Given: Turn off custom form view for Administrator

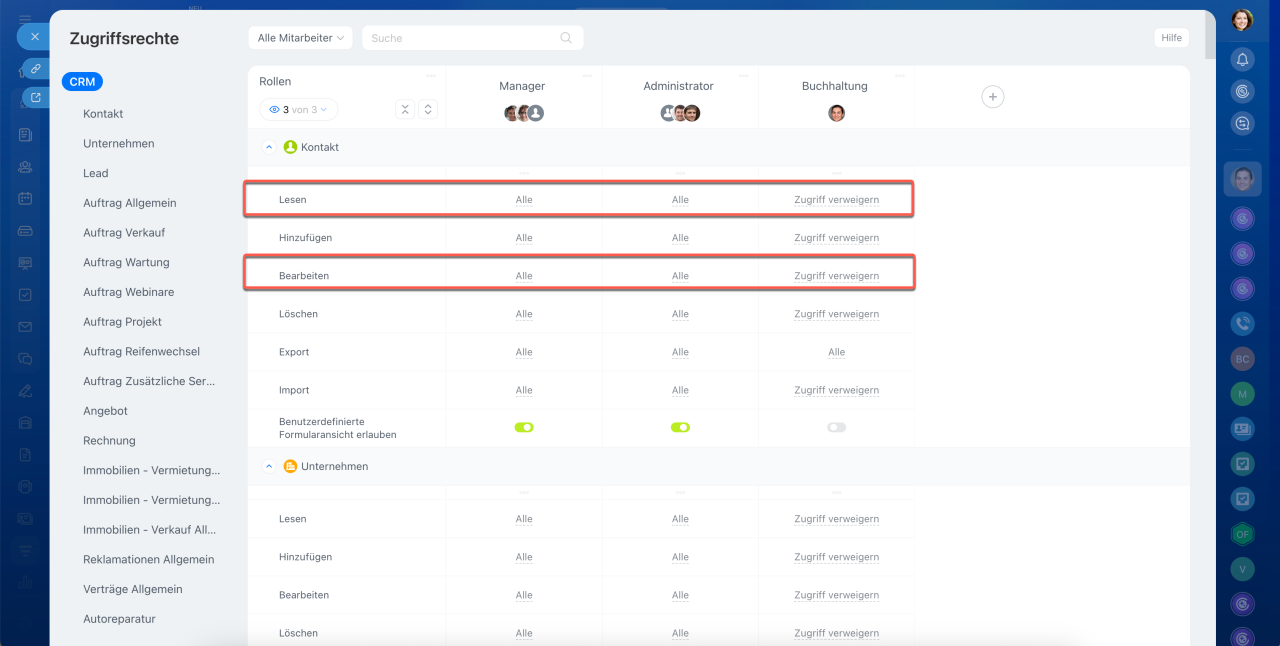Looking at the screenshot, I should click(x=680, y=427).
